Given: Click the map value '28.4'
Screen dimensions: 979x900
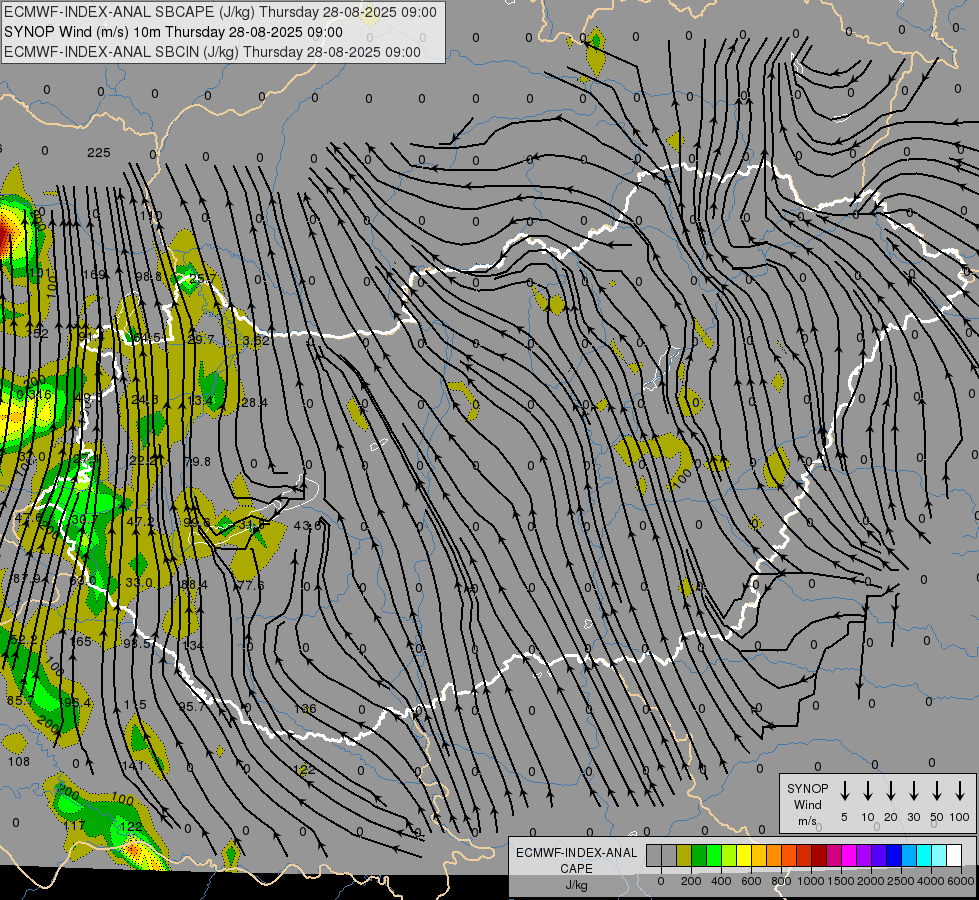Looking at the screenshot, I should click(253, 403).
